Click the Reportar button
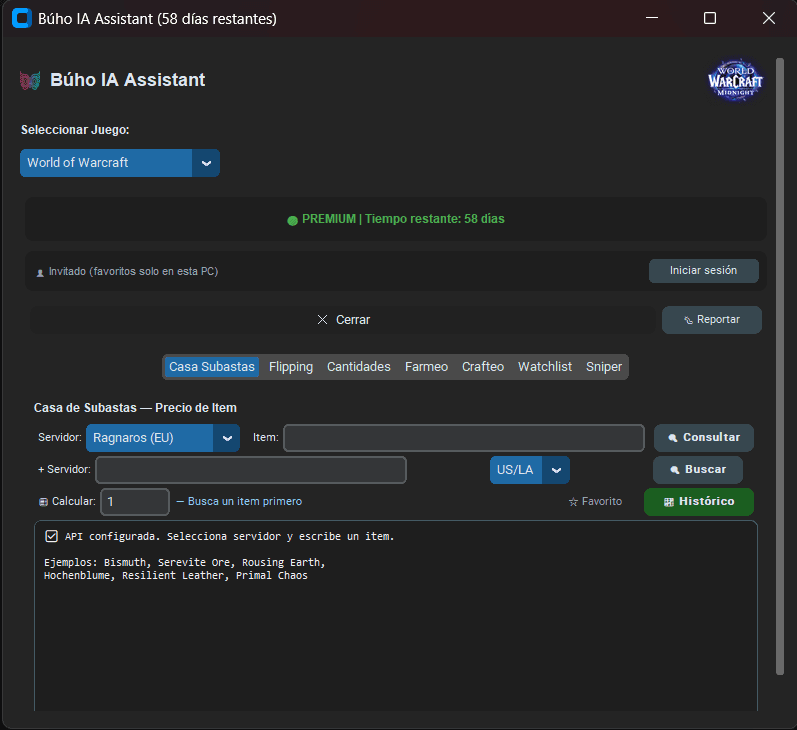Image resolution: width=797 pixels, height=730 pixels. pos(712,320)
